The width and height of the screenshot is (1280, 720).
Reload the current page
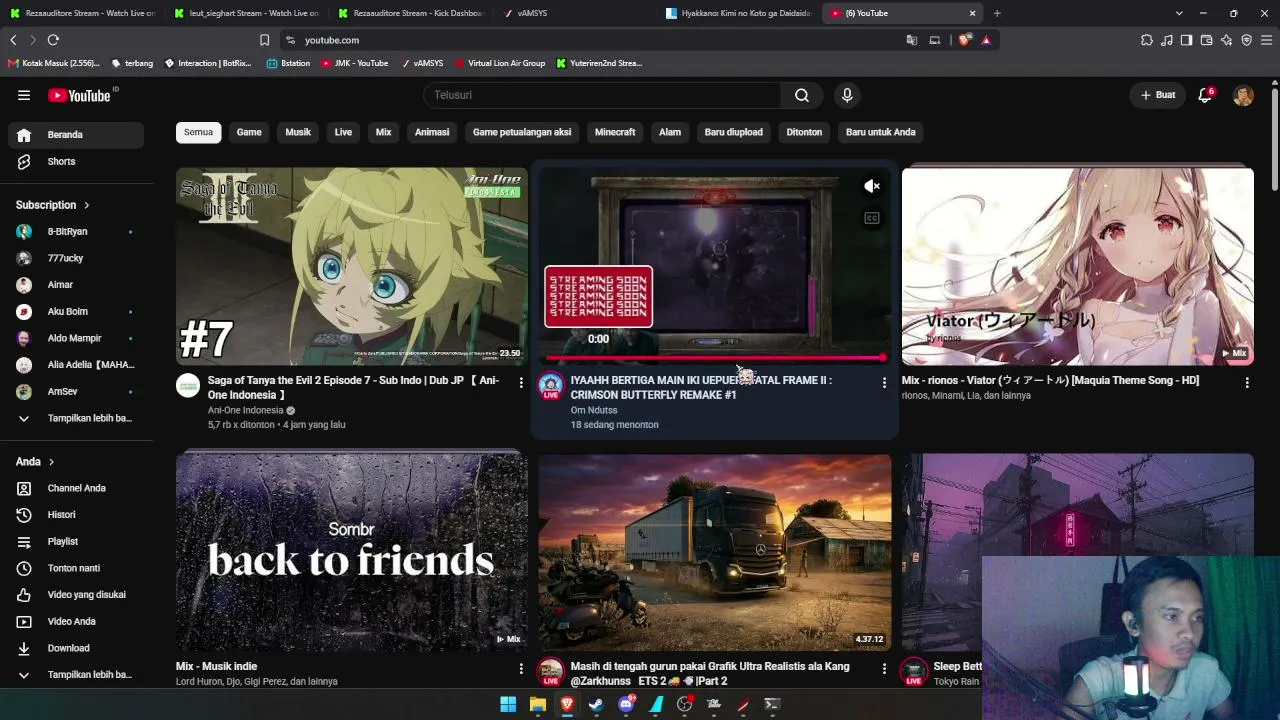pos(53,40)
